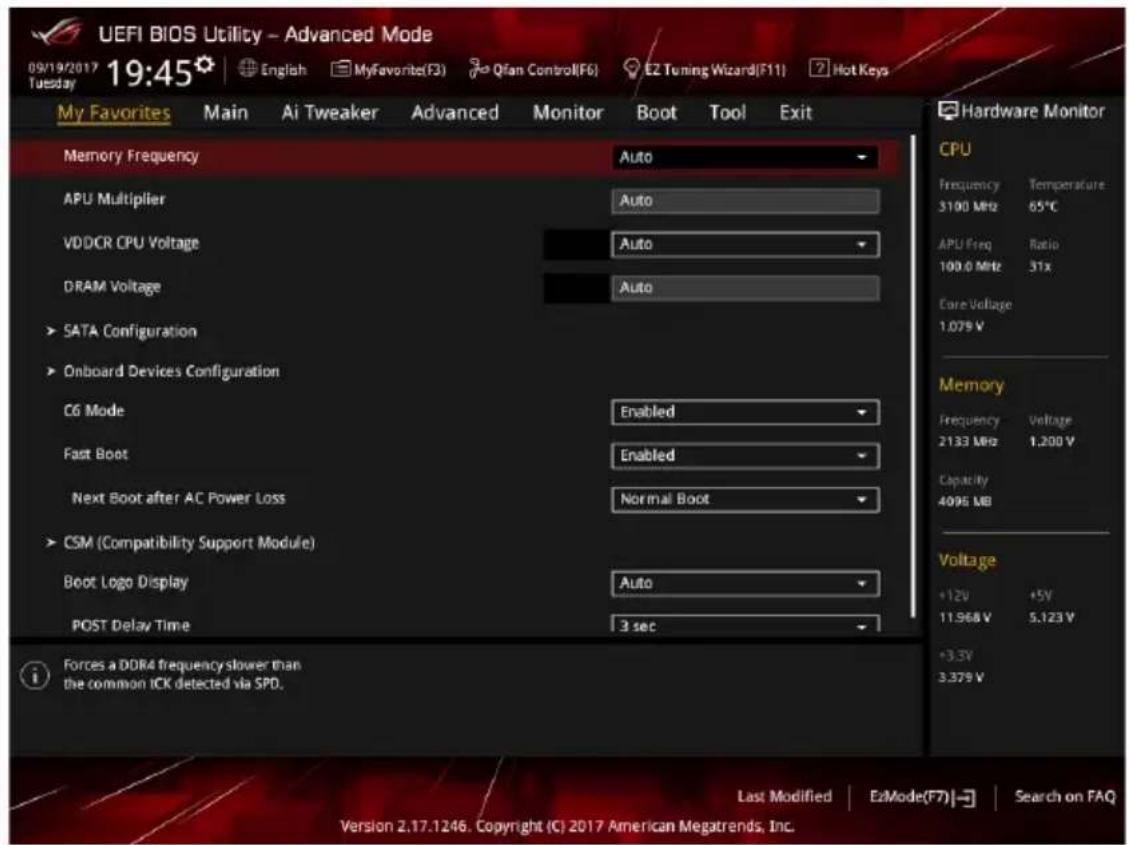Viewport: 1129px width, 845px height.
Task: Click the language globe icon
Action: (247, 68)
